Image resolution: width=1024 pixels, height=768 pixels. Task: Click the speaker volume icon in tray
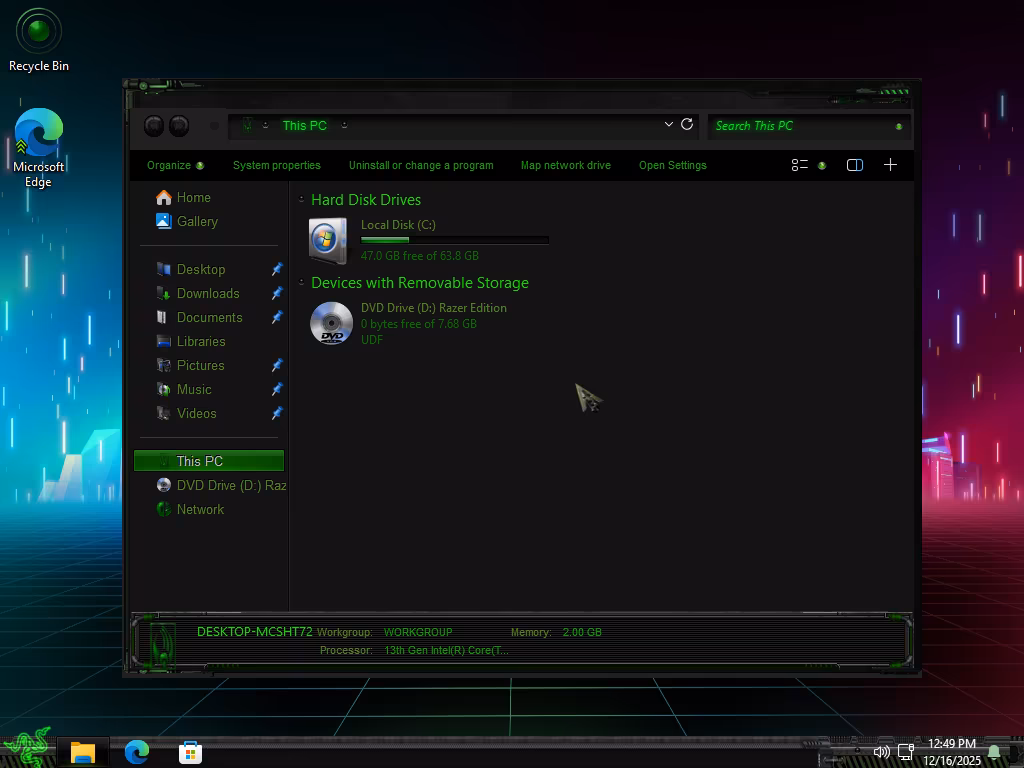point(881,752)
